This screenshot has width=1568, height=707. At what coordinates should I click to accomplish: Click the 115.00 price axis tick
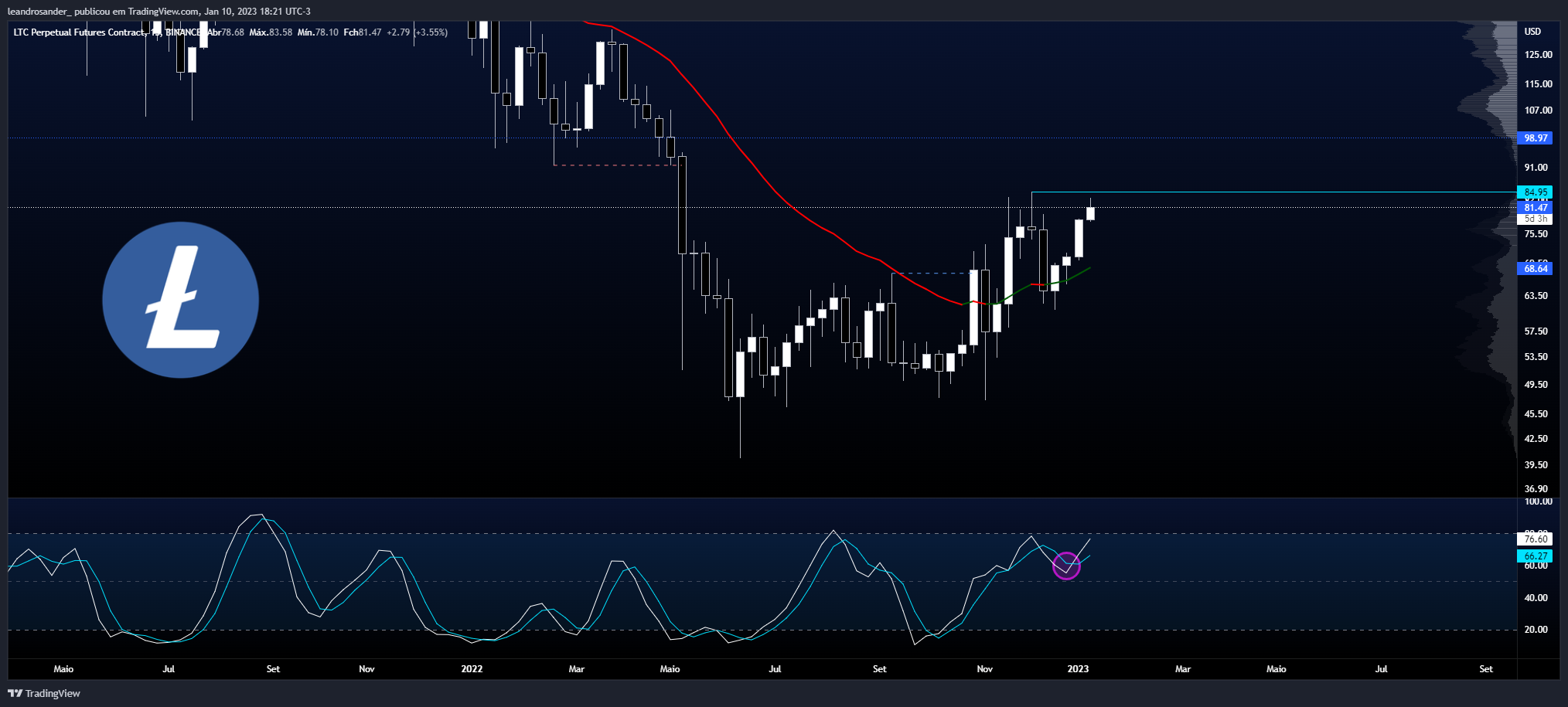[x=1538, y=84]
